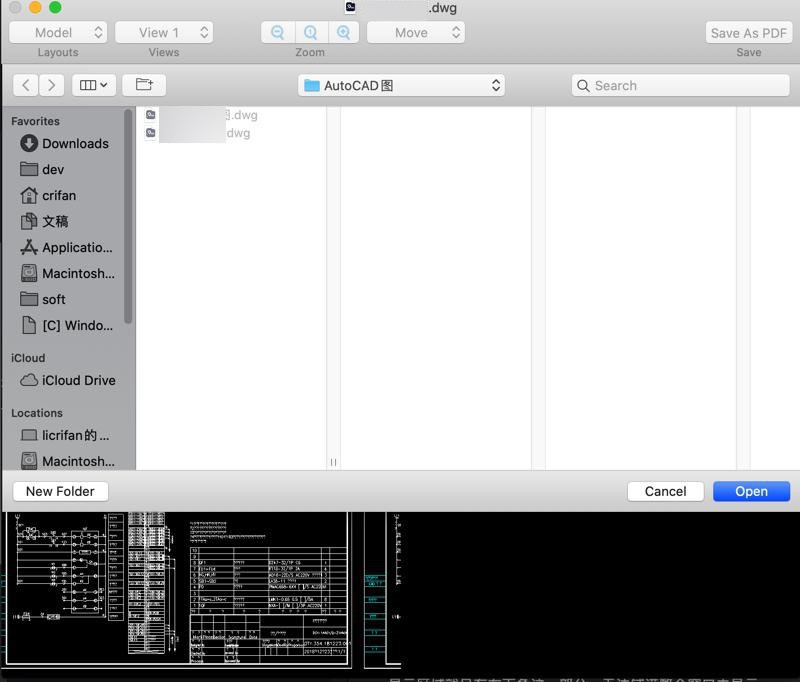Click the New Folder button
The height and width of the screenshot is (682, 800).
click(x=60, y=491)
